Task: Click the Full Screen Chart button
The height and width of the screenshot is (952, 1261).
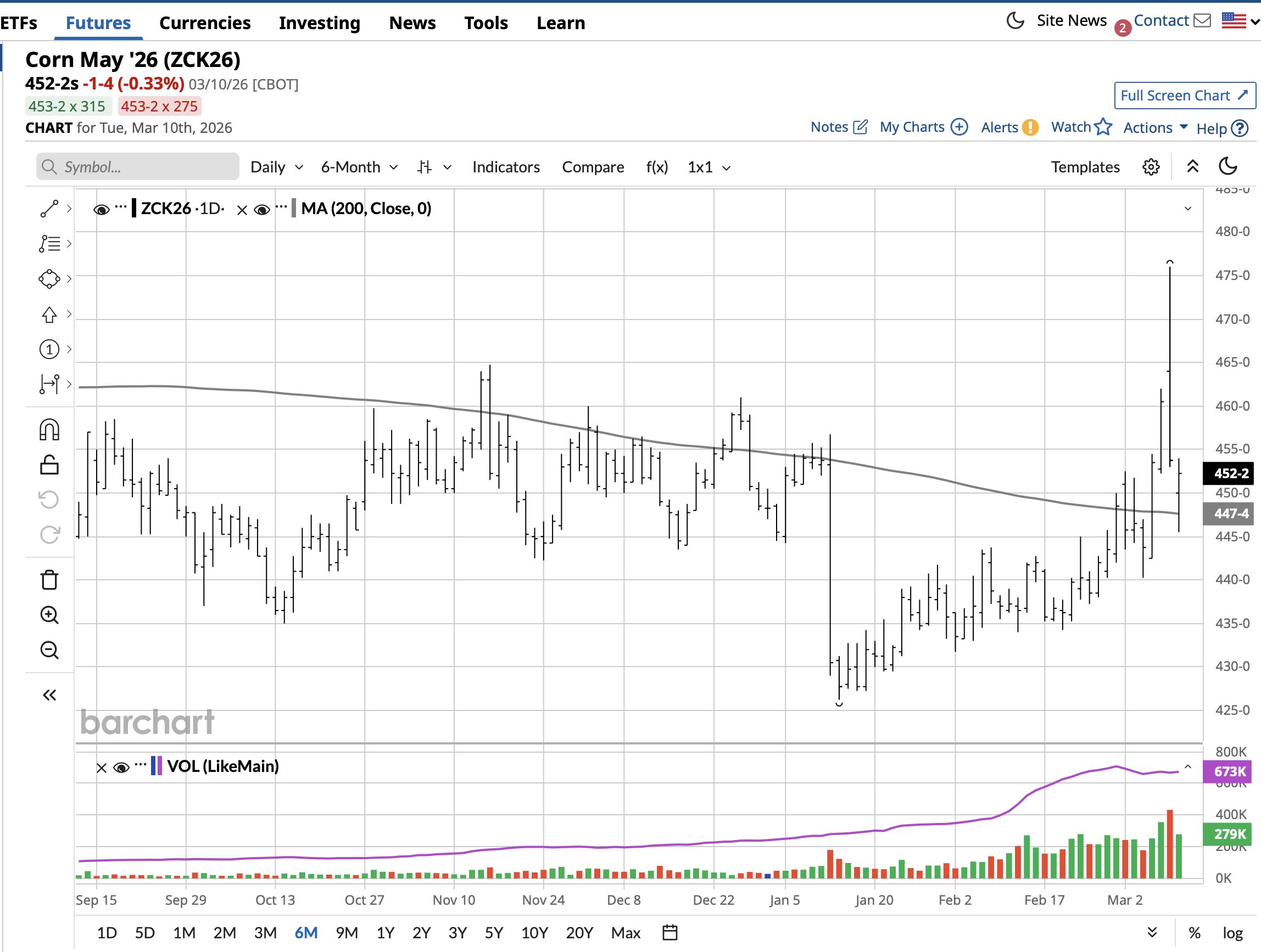Action: 1184,96
